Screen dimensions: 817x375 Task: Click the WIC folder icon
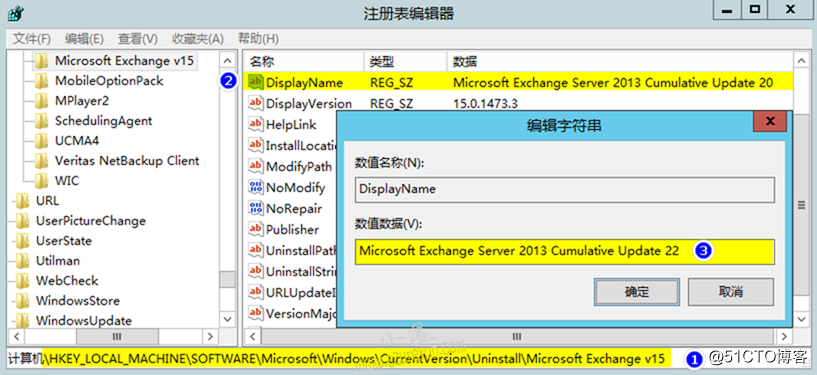42,181
